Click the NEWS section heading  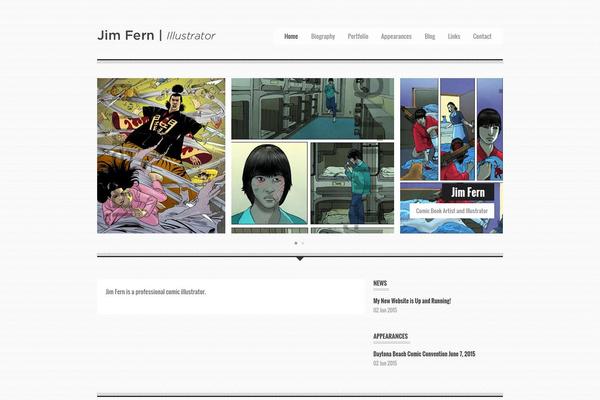380,283
